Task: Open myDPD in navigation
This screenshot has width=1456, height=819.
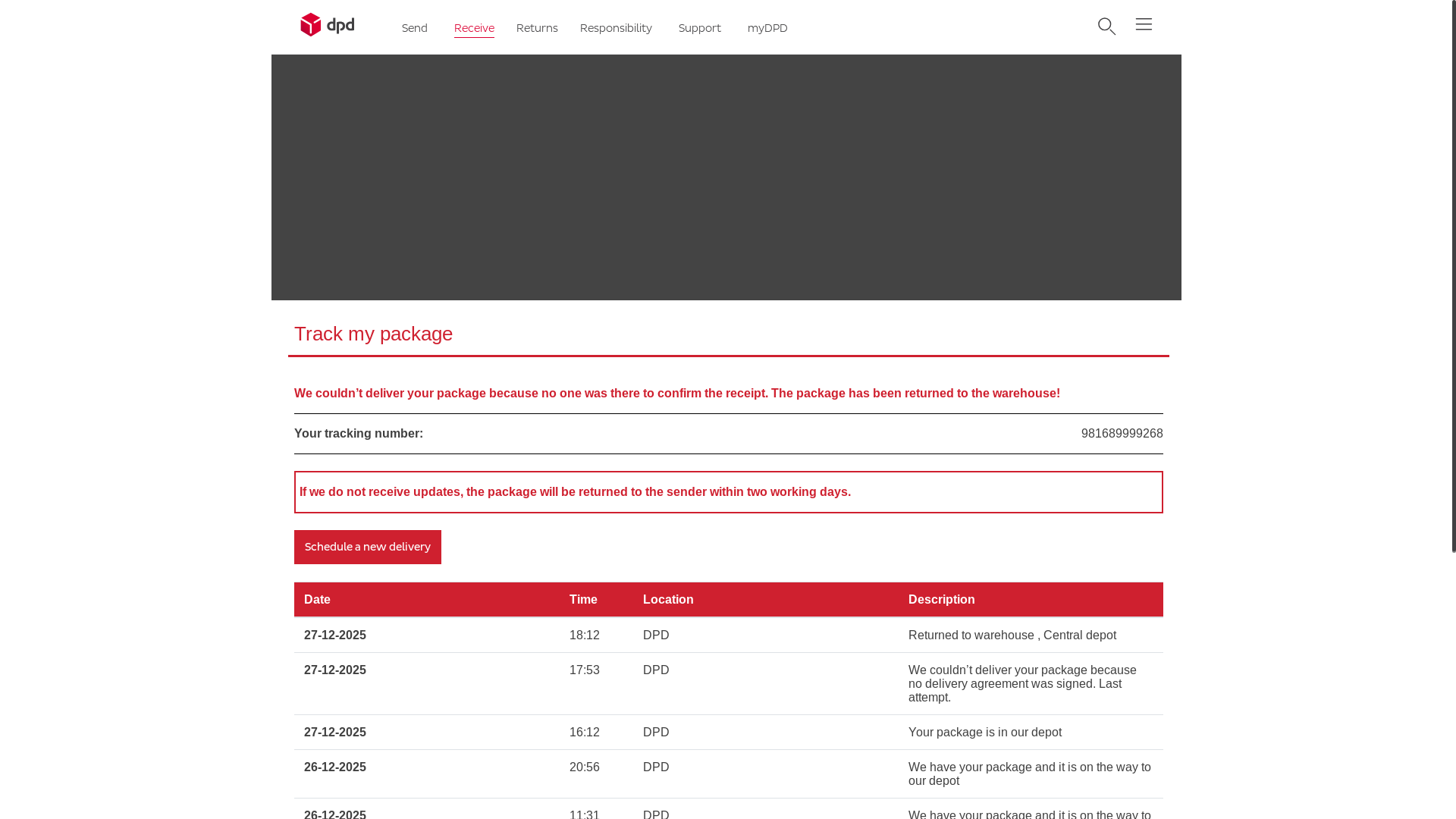Action: [767, 28]
